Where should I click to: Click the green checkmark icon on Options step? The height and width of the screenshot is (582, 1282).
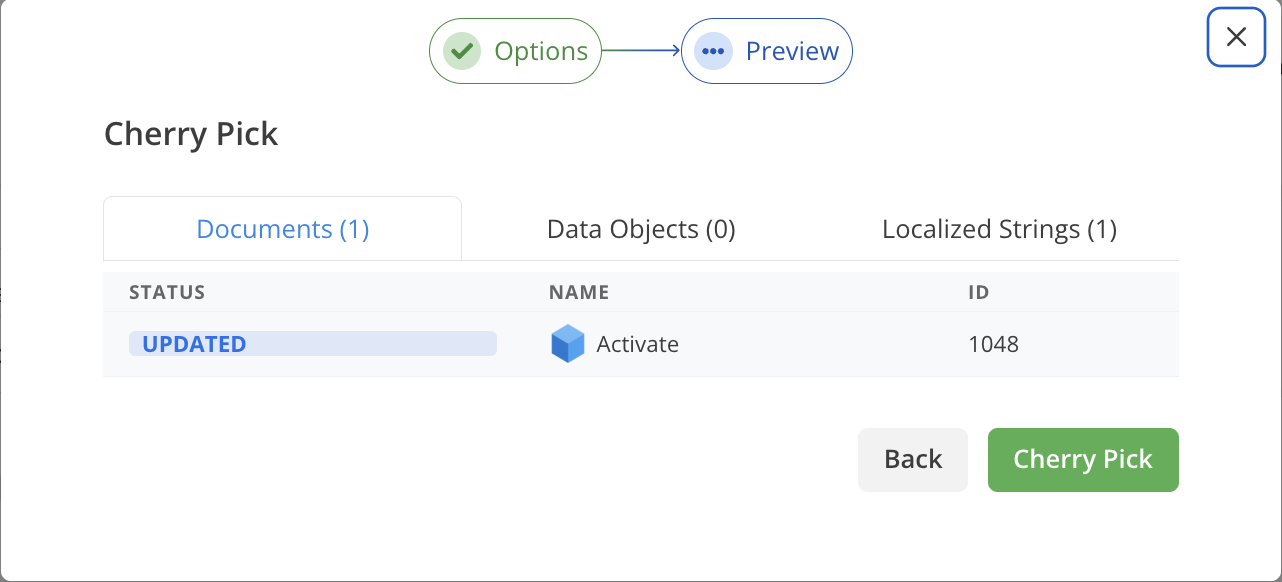pos(461,51)
